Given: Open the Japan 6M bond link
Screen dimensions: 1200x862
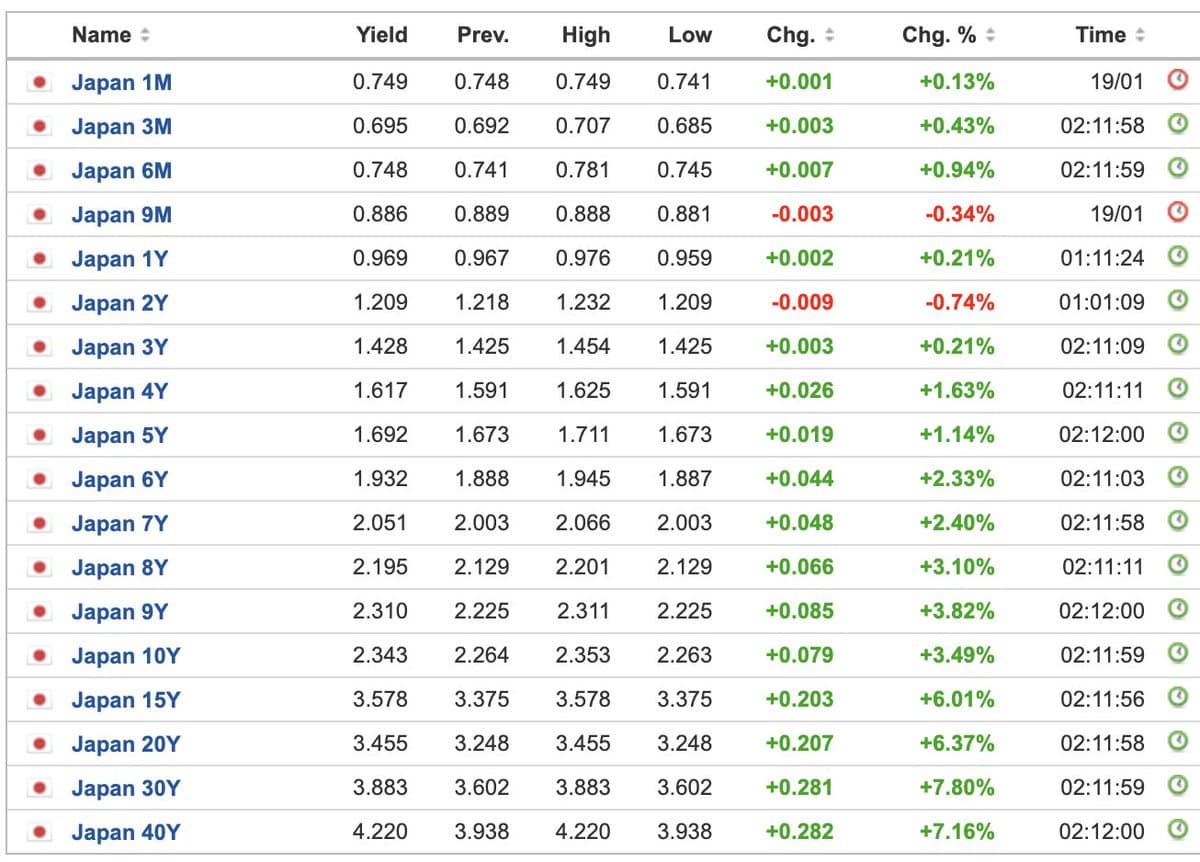Looking at the screenshot, I should [x=121, y=171].
